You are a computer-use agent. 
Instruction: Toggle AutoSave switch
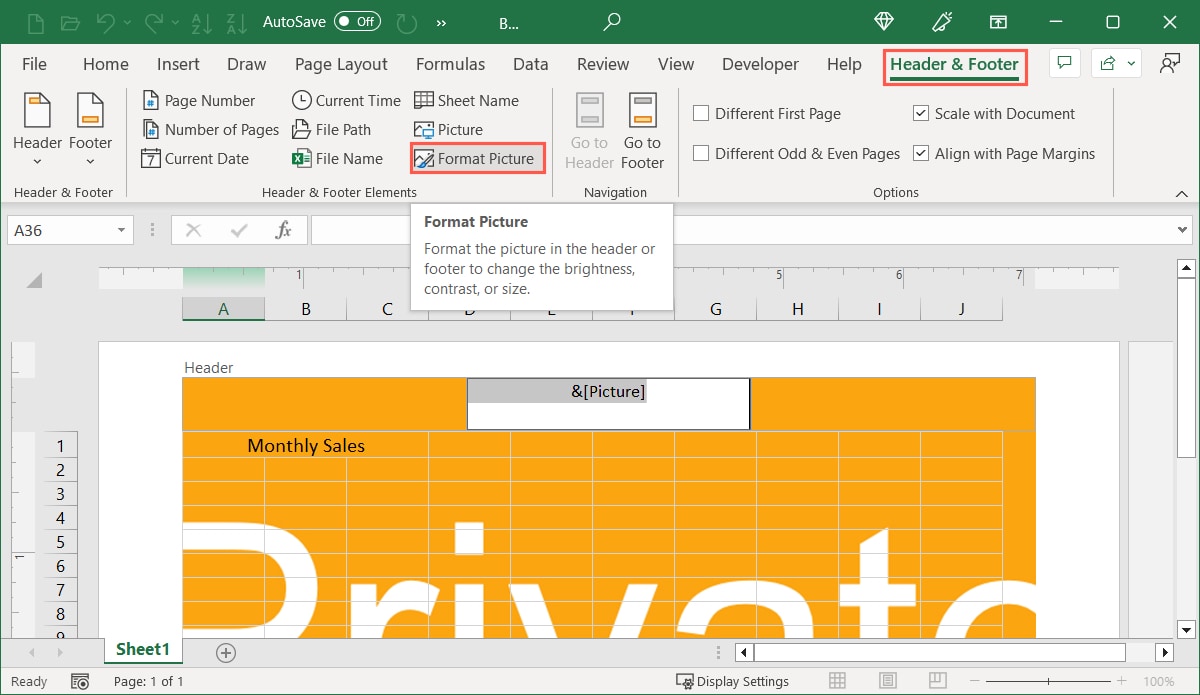coord(357,21)
